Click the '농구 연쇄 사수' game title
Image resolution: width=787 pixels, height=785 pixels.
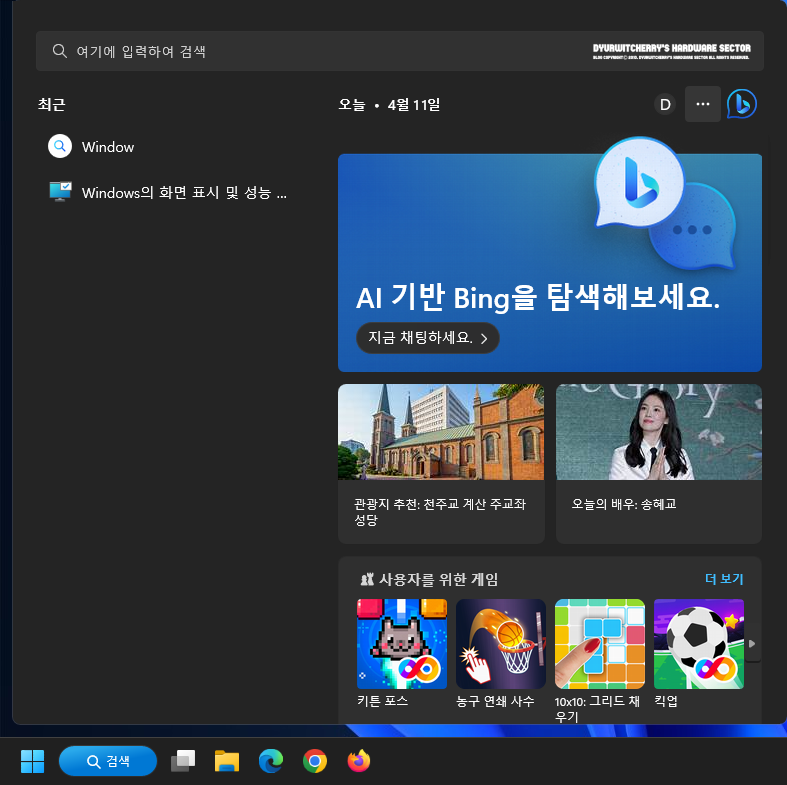click(495, 701)
